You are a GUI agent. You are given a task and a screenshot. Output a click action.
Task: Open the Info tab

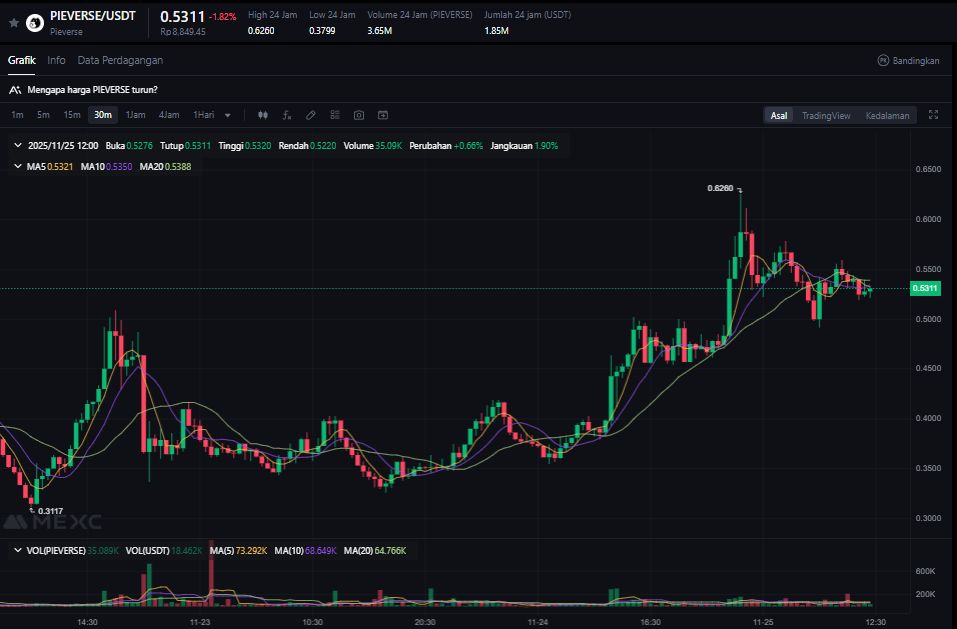pos(56,60)
